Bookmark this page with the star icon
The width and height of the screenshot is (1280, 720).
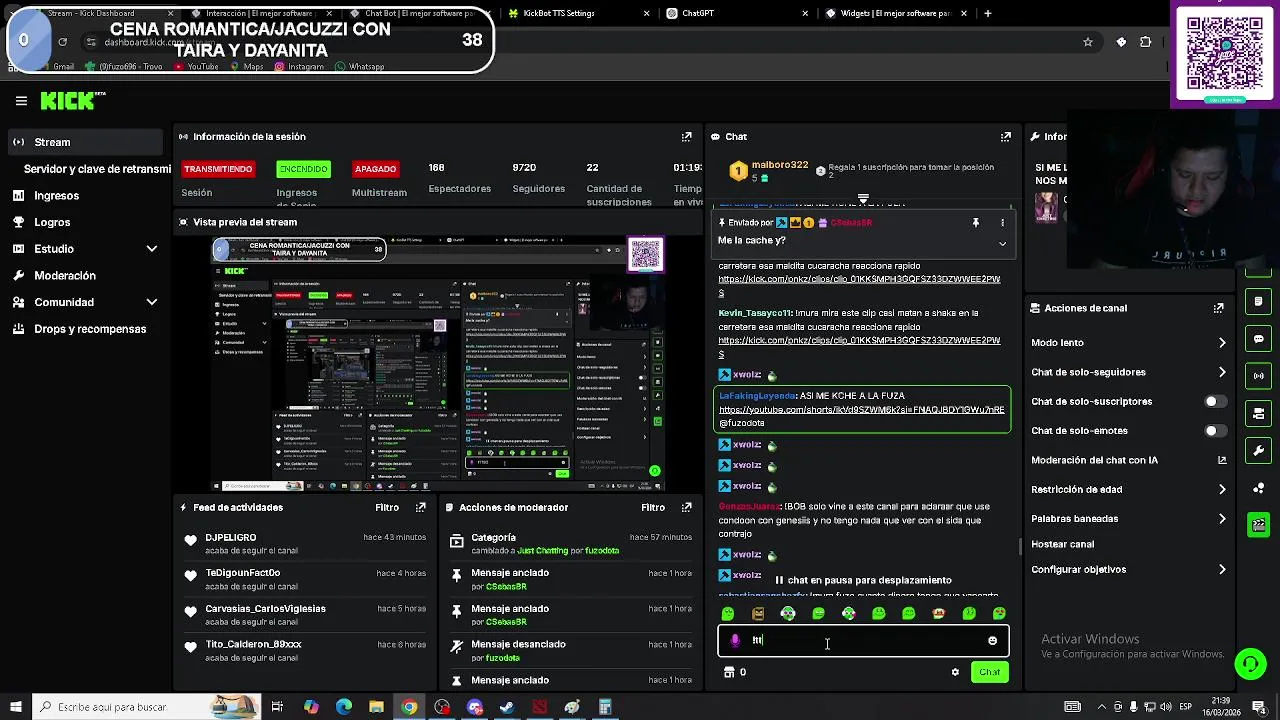pos(1087,42)
